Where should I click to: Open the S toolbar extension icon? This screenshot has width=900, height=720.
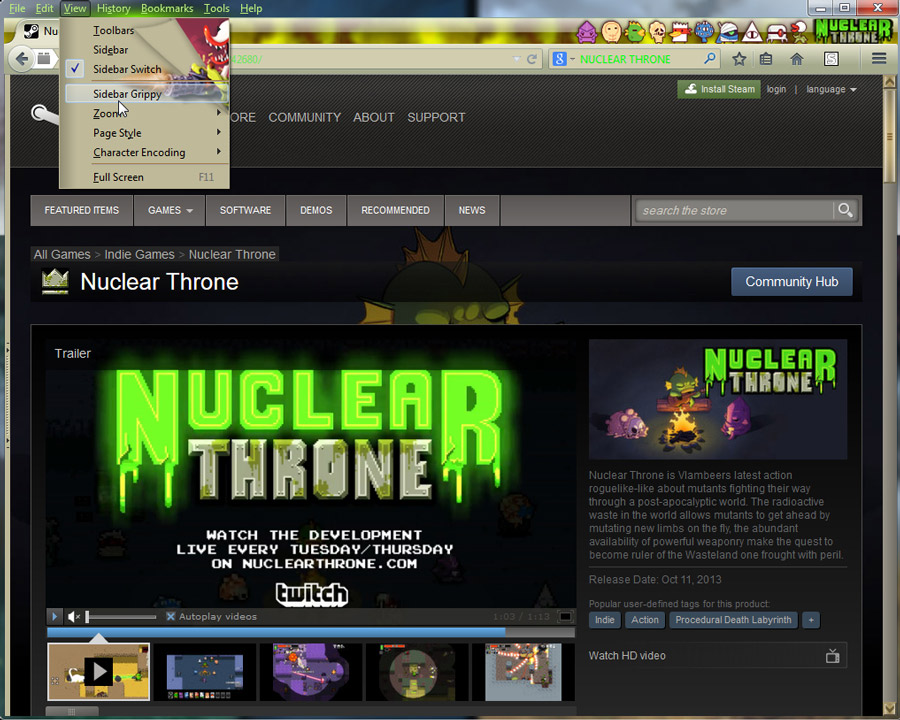(x=831, y=59)
